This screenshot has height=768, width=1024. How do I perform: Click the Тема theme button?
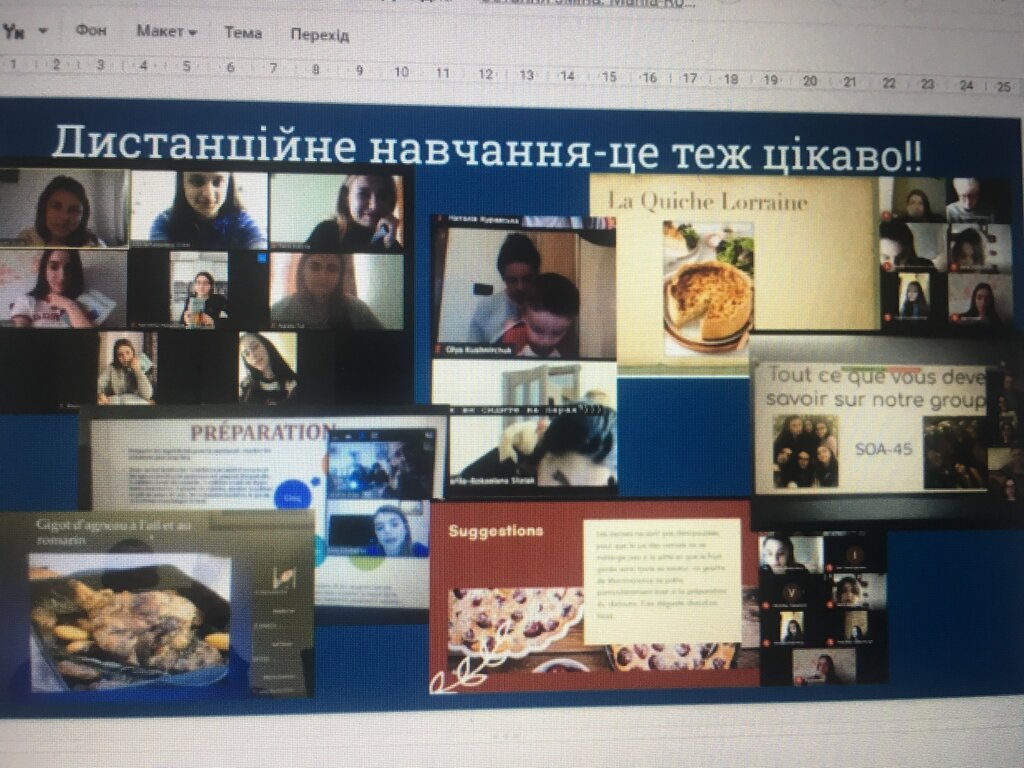pos(243,33)
